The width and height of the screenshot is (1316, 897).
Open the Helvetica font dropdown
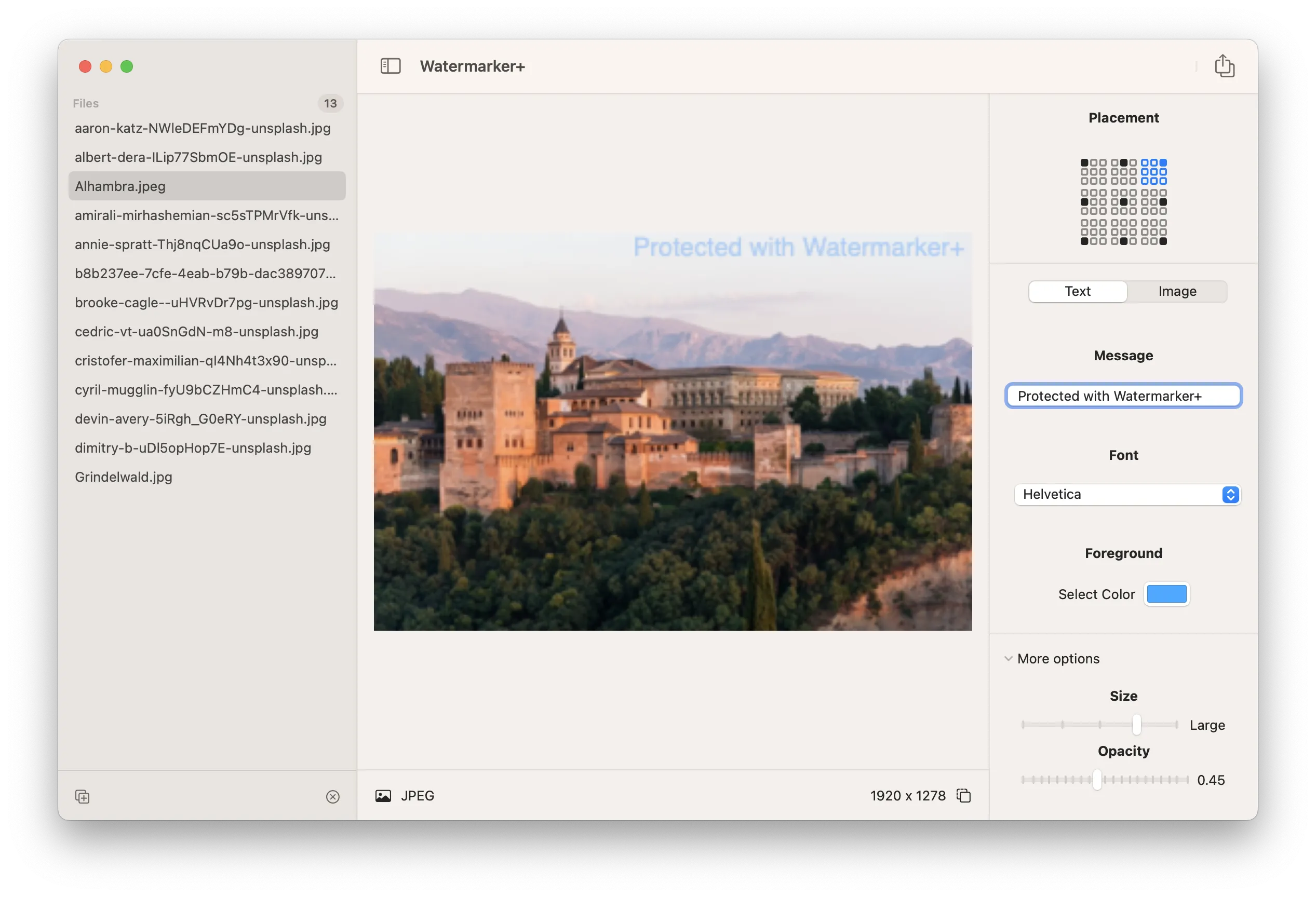click(1127, 495)
